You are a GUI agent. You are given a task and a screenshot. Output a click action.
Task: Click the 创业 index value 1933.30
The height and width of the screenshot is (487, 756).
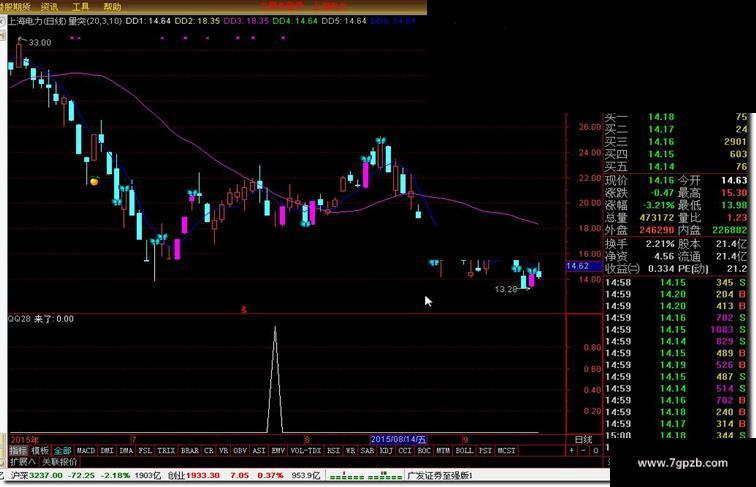tap(202, 475)
